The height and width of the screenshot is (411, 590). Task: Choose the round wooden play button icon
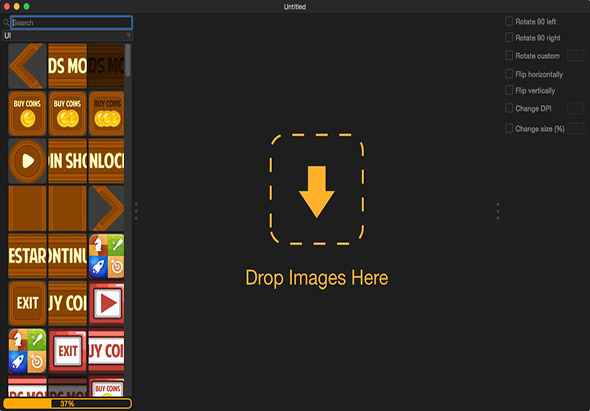point(27,161)
